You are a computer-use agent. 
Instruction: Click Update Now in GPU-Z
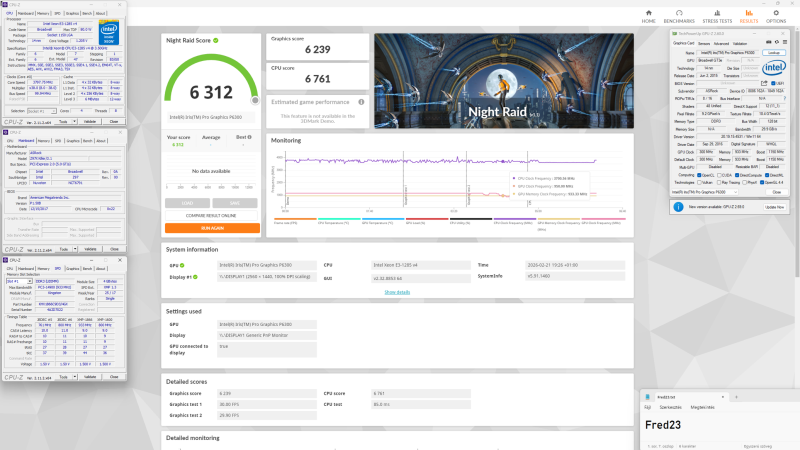point(774,207)
